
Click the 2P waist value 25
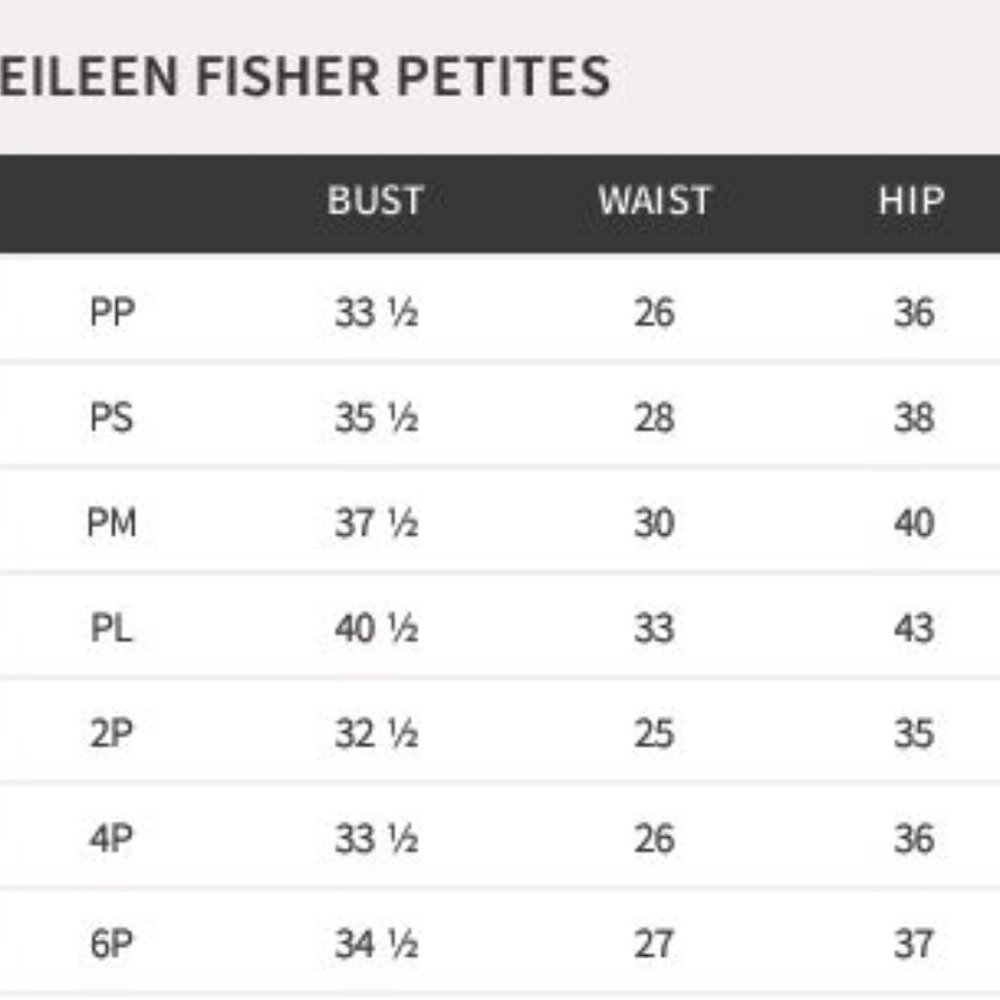(654, 734)
